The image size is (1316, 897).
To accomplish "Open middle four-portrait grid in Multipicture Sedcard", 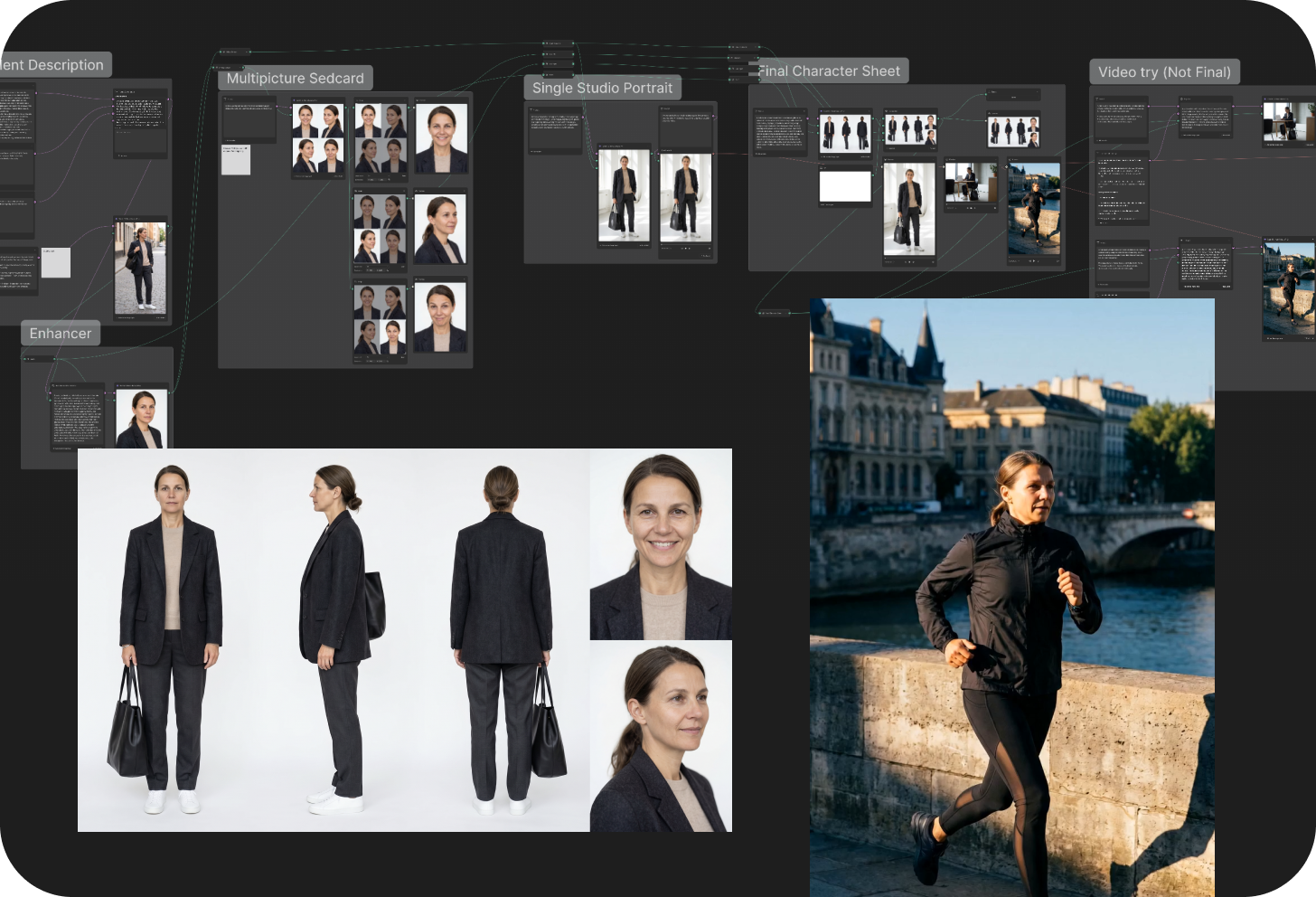I will click(380, 229).
